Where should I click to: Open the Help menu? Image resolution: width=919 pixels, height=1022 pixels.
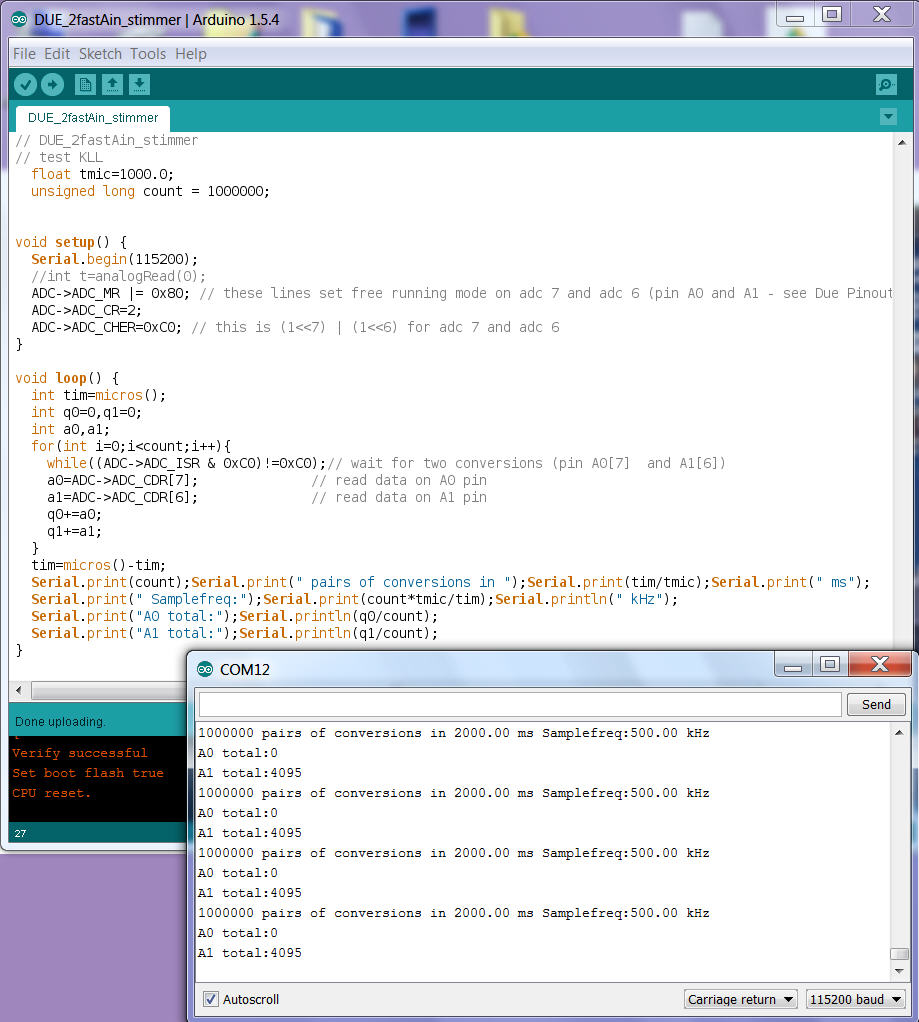pos(191,54)
